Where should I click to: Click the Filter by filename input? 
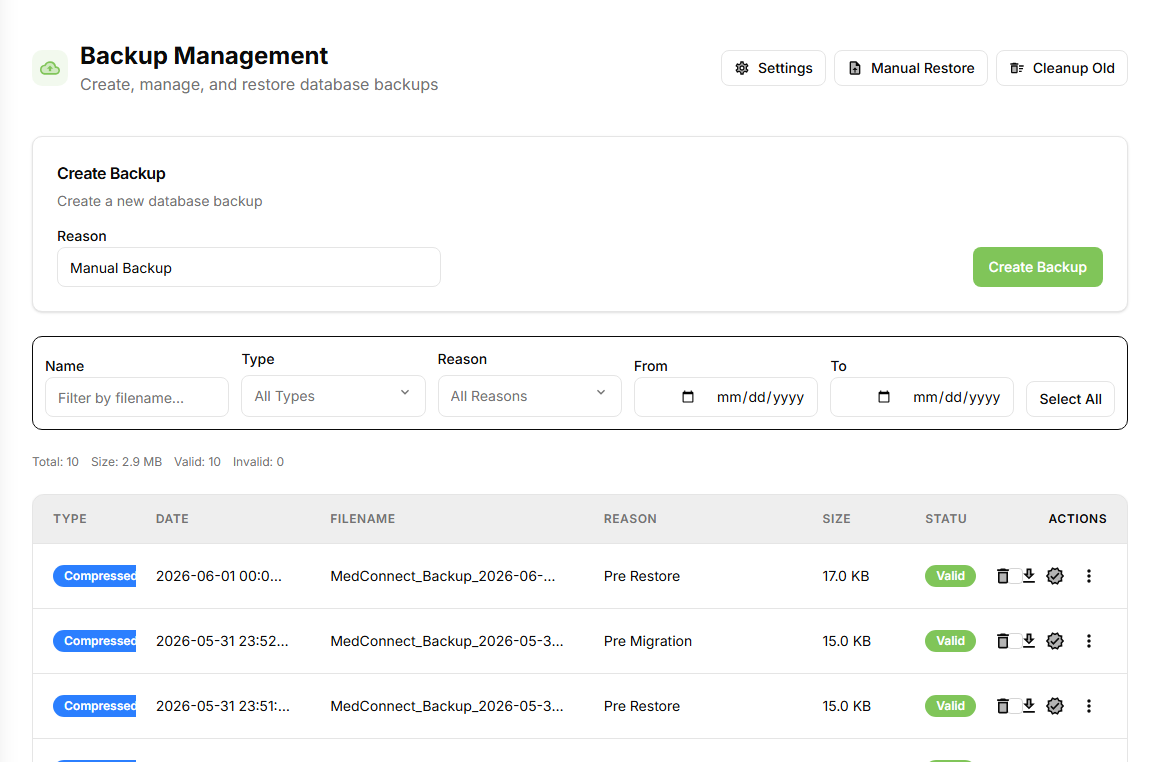pos(137,397)
